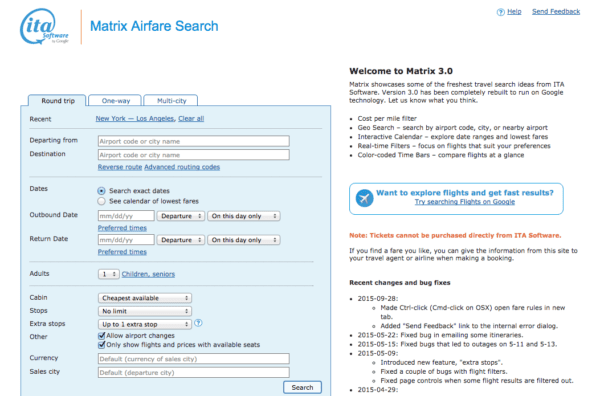Click the Help question mark icon
The width and height of the screenshot is (600, 396).
(501, 12)
